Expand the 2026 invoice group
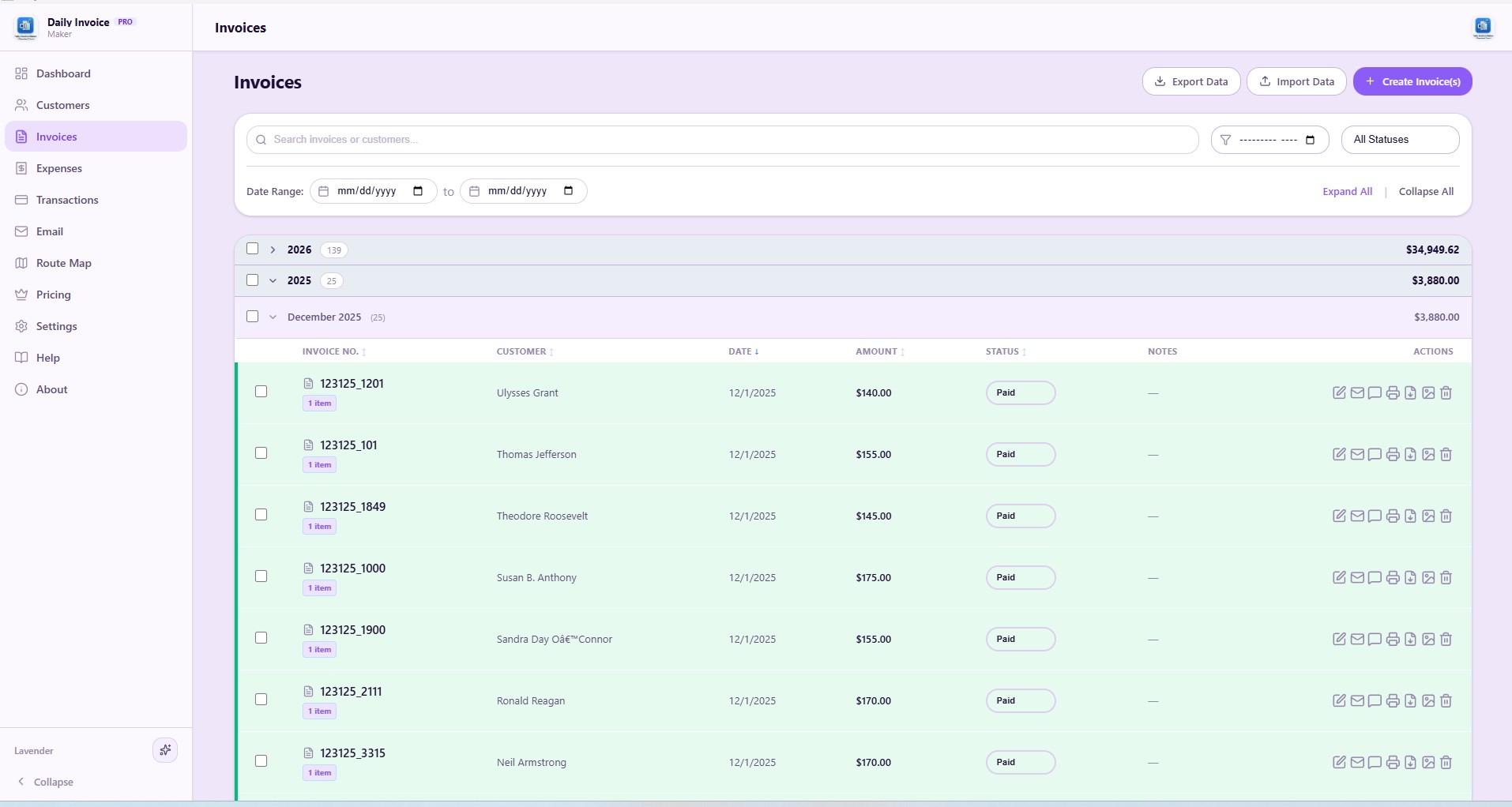The image size is (1512, 807). click(x=273, y=249)
